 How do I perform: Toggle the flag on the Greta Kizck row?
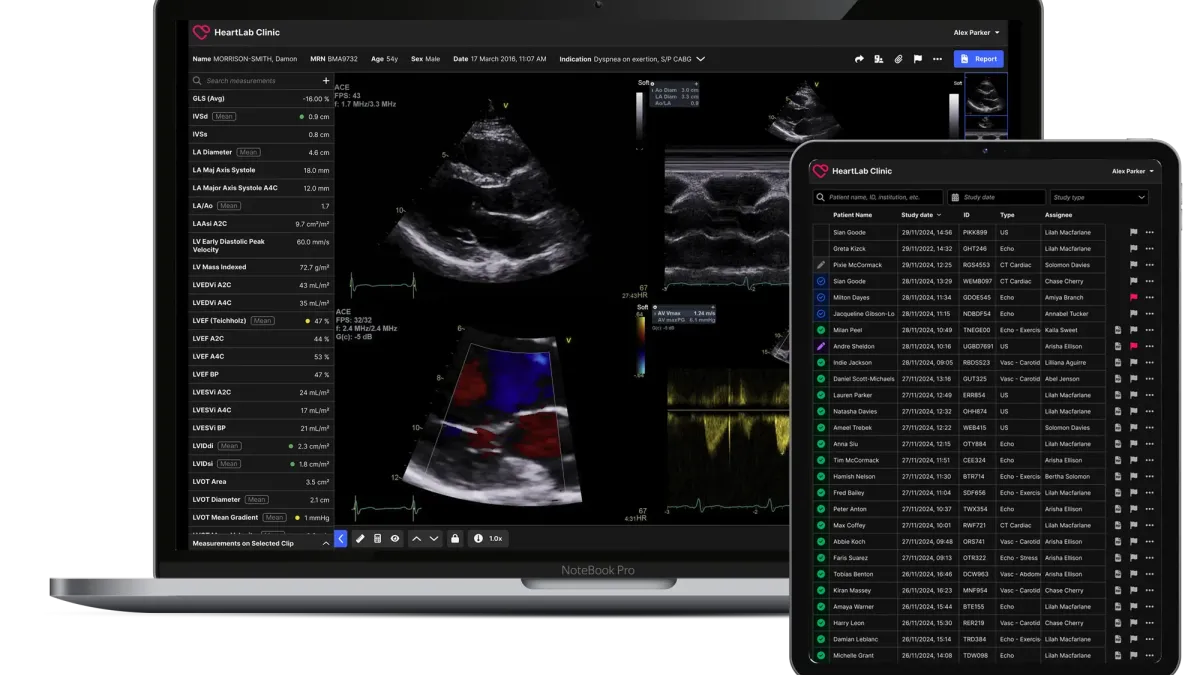1134,249
